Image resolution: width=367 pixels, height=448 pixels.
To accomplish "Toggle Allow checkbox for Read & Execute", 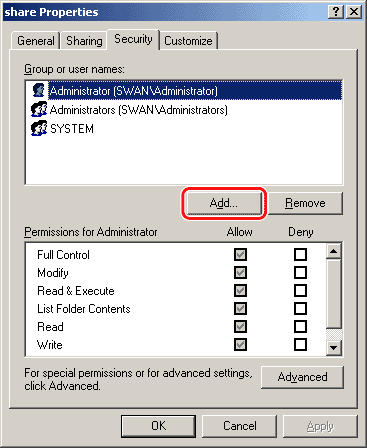I will click(240, 291).
